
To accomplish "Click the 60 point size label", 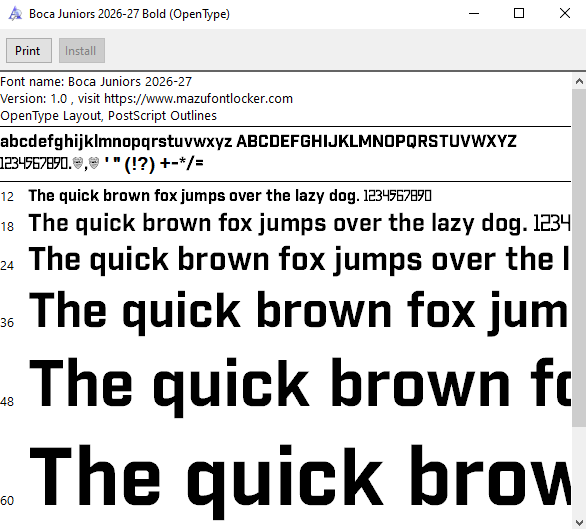I will pos(7,500).
